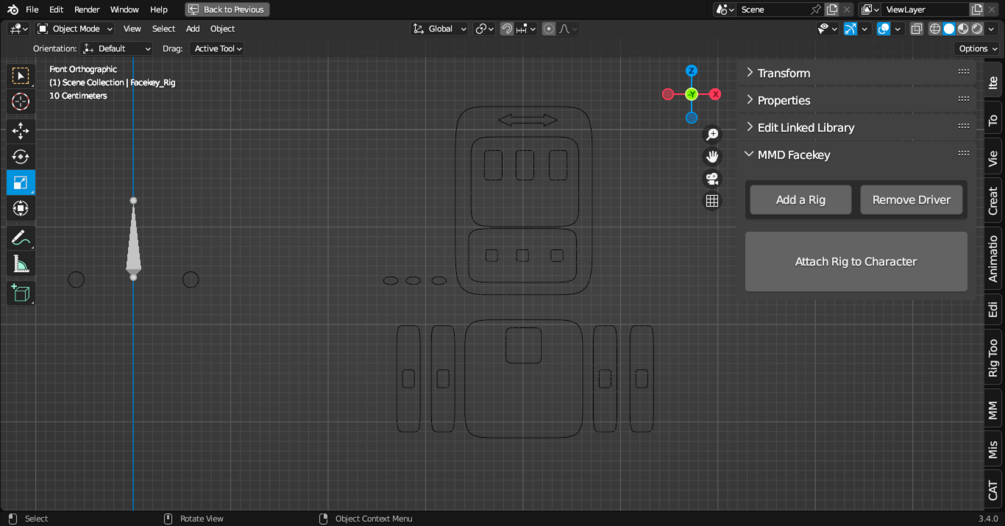Screen dimensions: 1005x526
Task: Click the Add a Rig button
Action: click(x=801, y=200)
